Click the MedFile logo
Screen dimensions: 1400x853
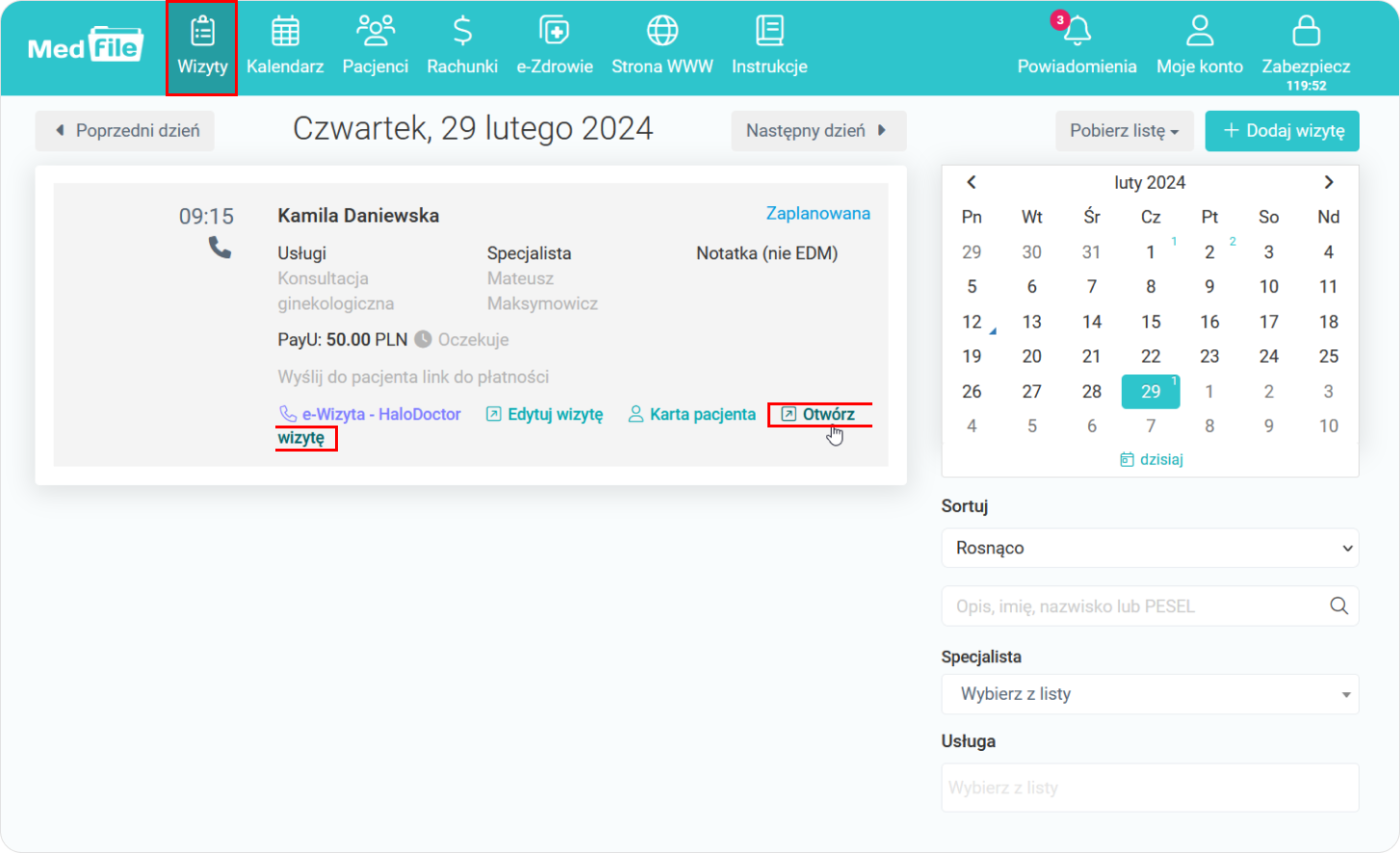[86, 45]
